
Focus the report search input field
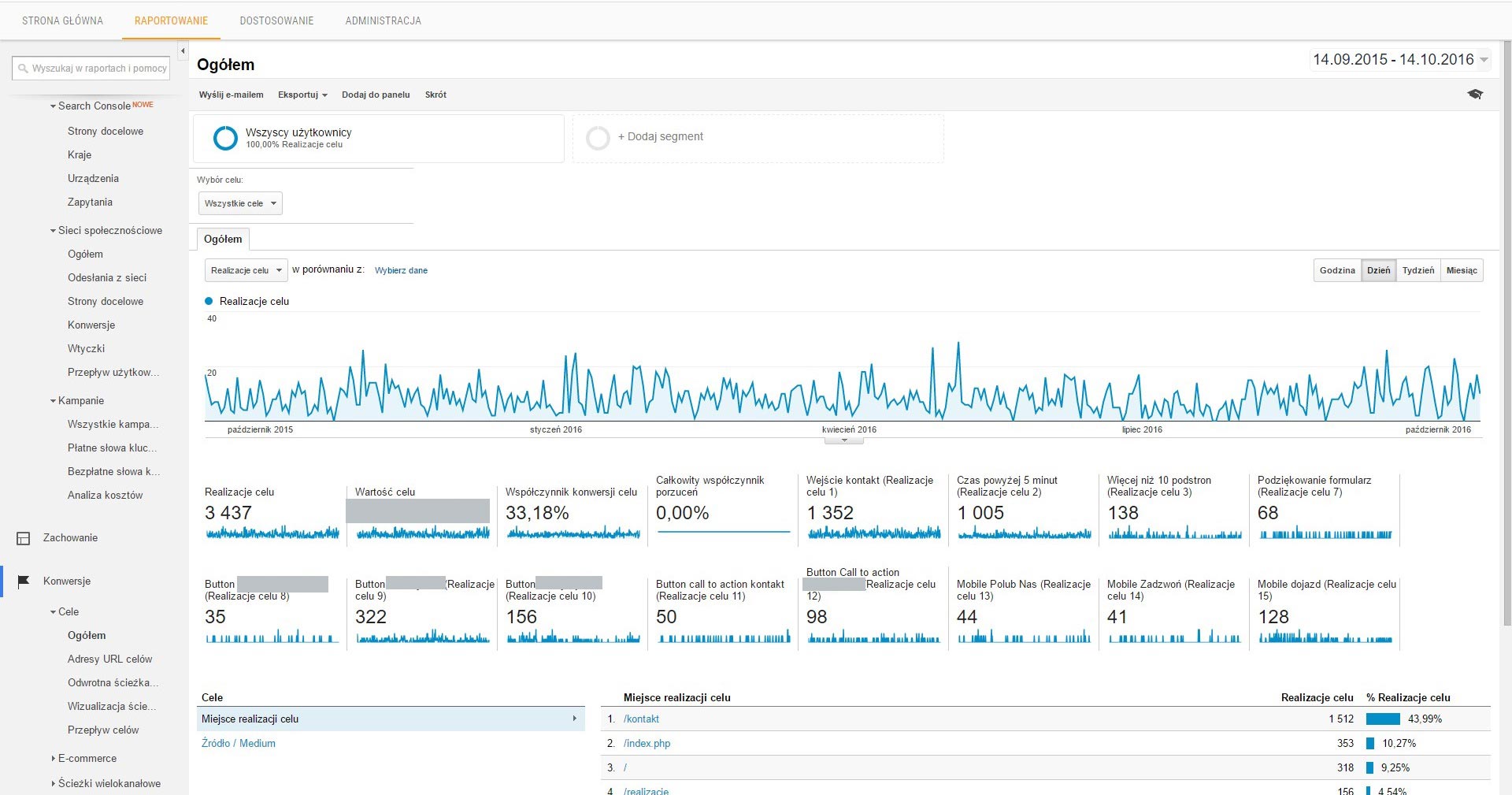[x=91, y=69]
